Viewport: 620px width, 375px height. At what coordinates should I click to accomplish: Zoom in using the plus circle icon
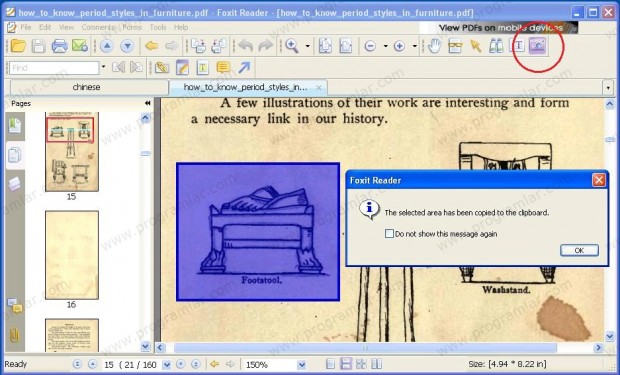[399, 46]
